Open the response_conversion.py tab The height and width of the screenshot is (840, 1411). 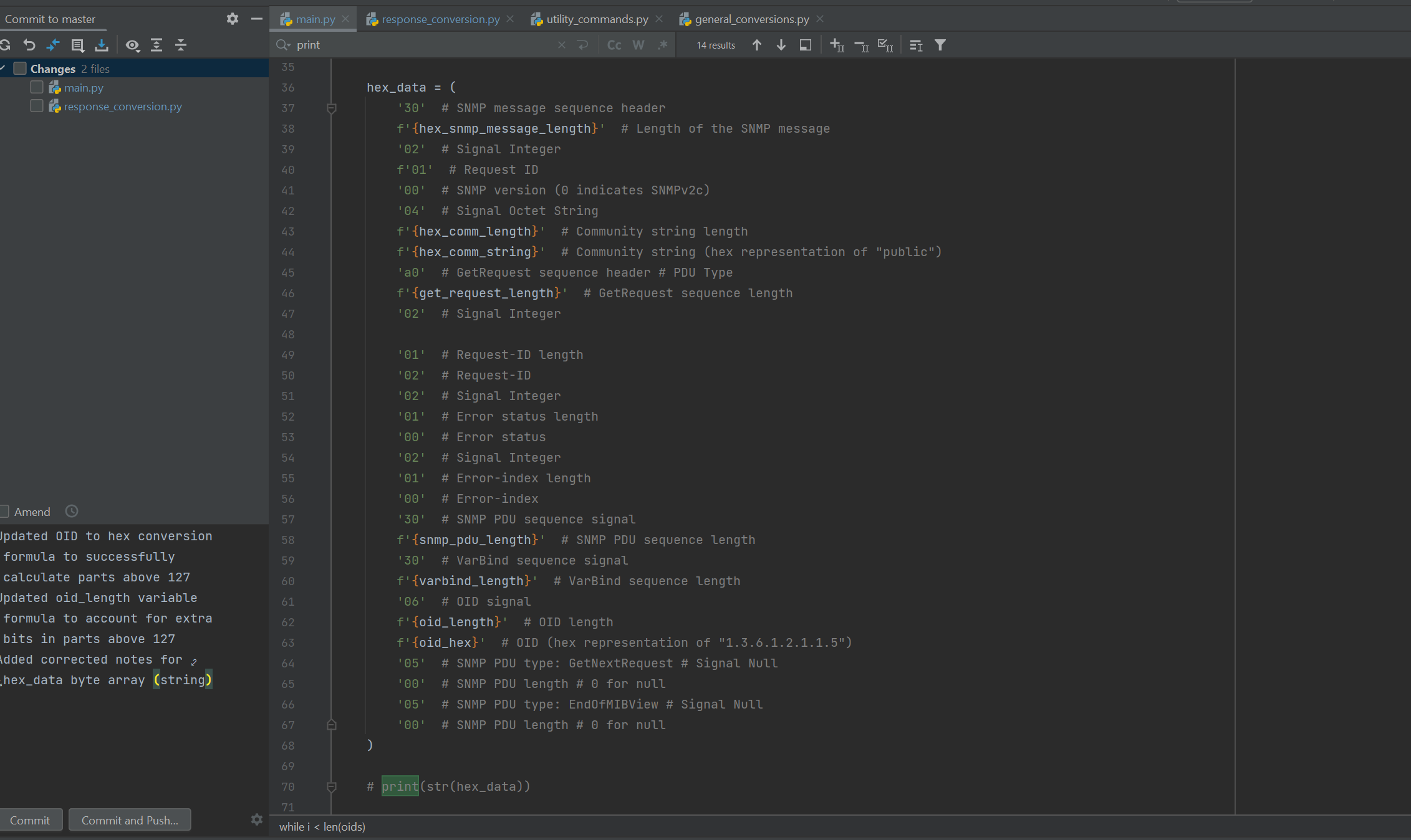(436, 19)
